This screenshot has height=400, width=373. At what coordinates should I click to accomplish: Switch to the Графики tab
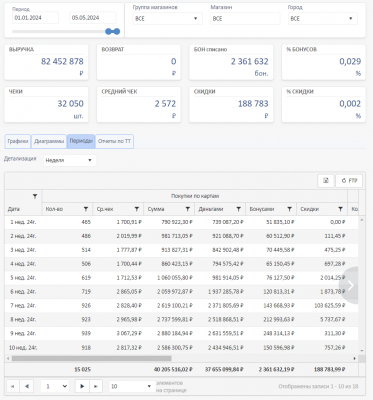tap(18, 141)
